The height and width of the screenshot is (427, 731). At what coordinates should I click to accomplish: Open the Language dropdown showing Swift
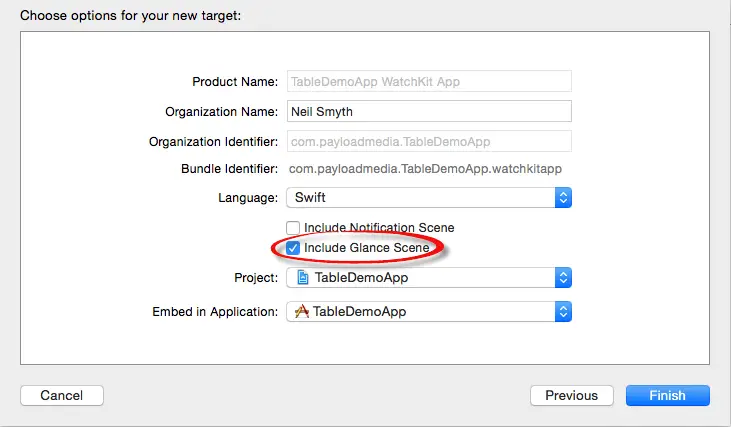(x=420, y=197)
